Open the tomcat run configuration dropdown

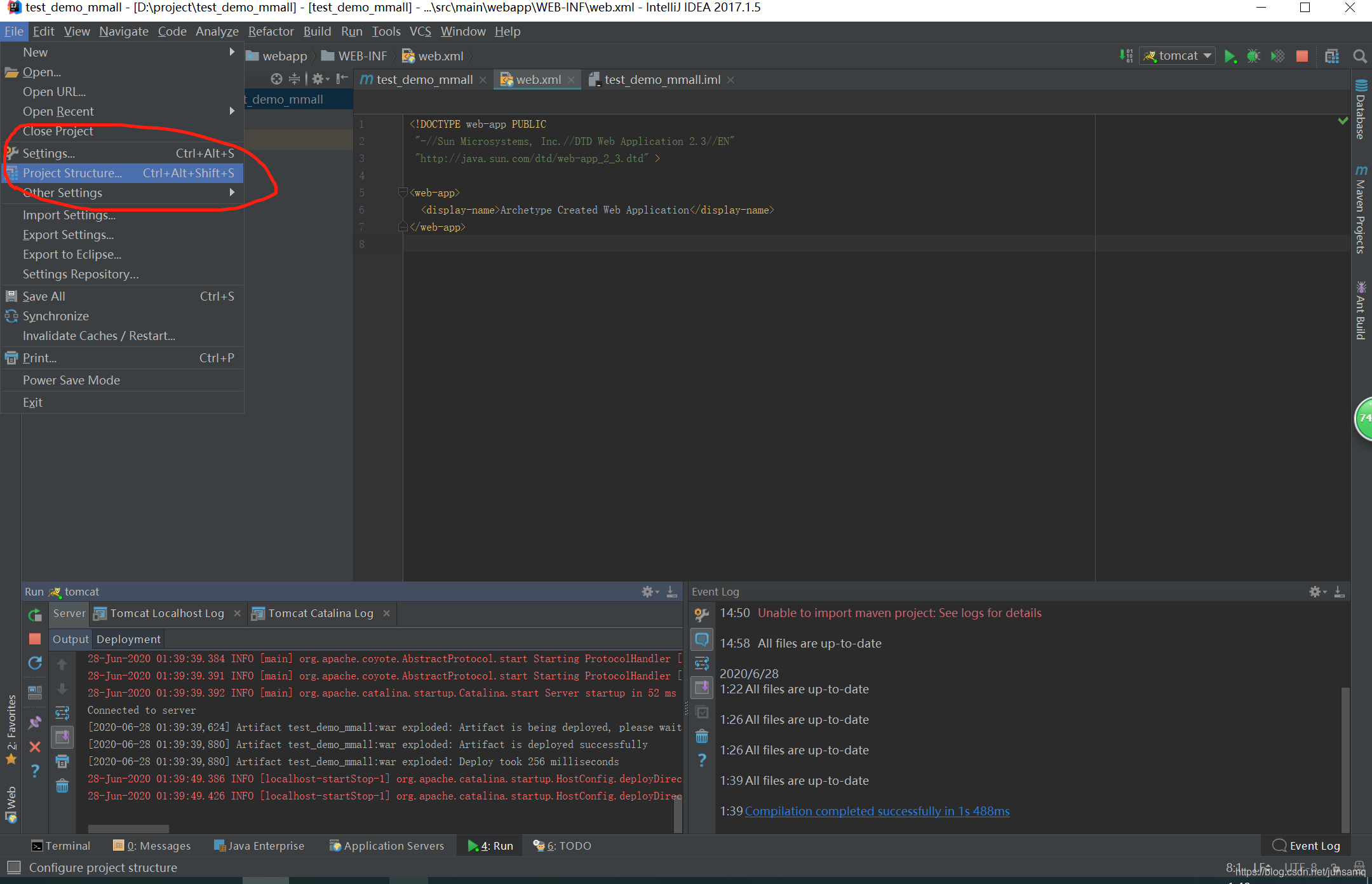click(1177, 56)
